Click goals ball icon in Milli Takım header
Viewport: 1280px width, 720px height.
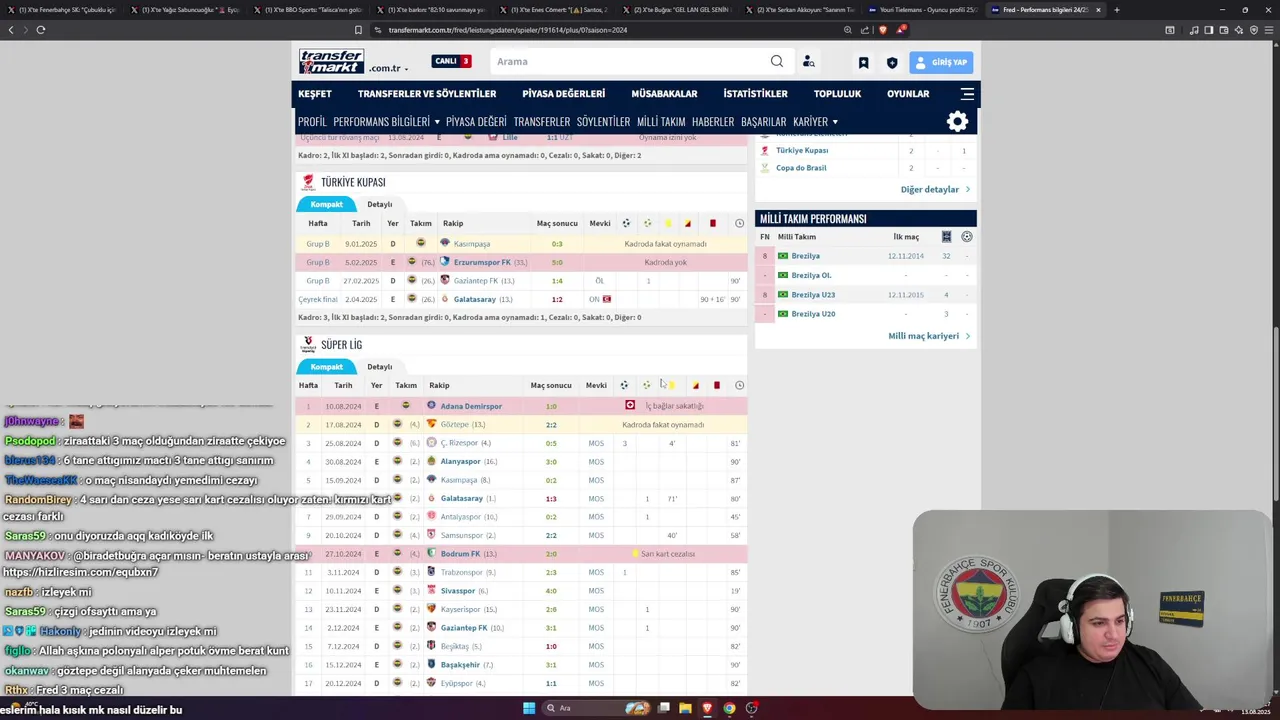(967, 237)
